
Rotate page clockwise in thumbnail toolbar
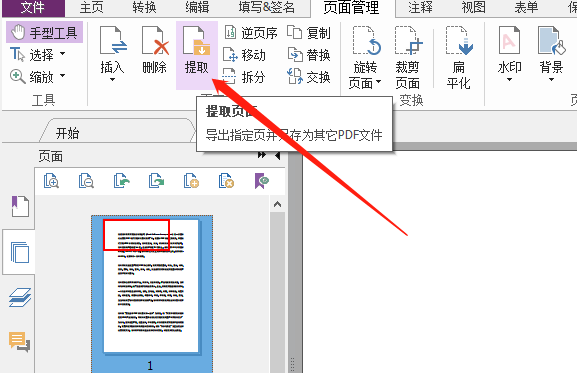[x=156, y=181]
